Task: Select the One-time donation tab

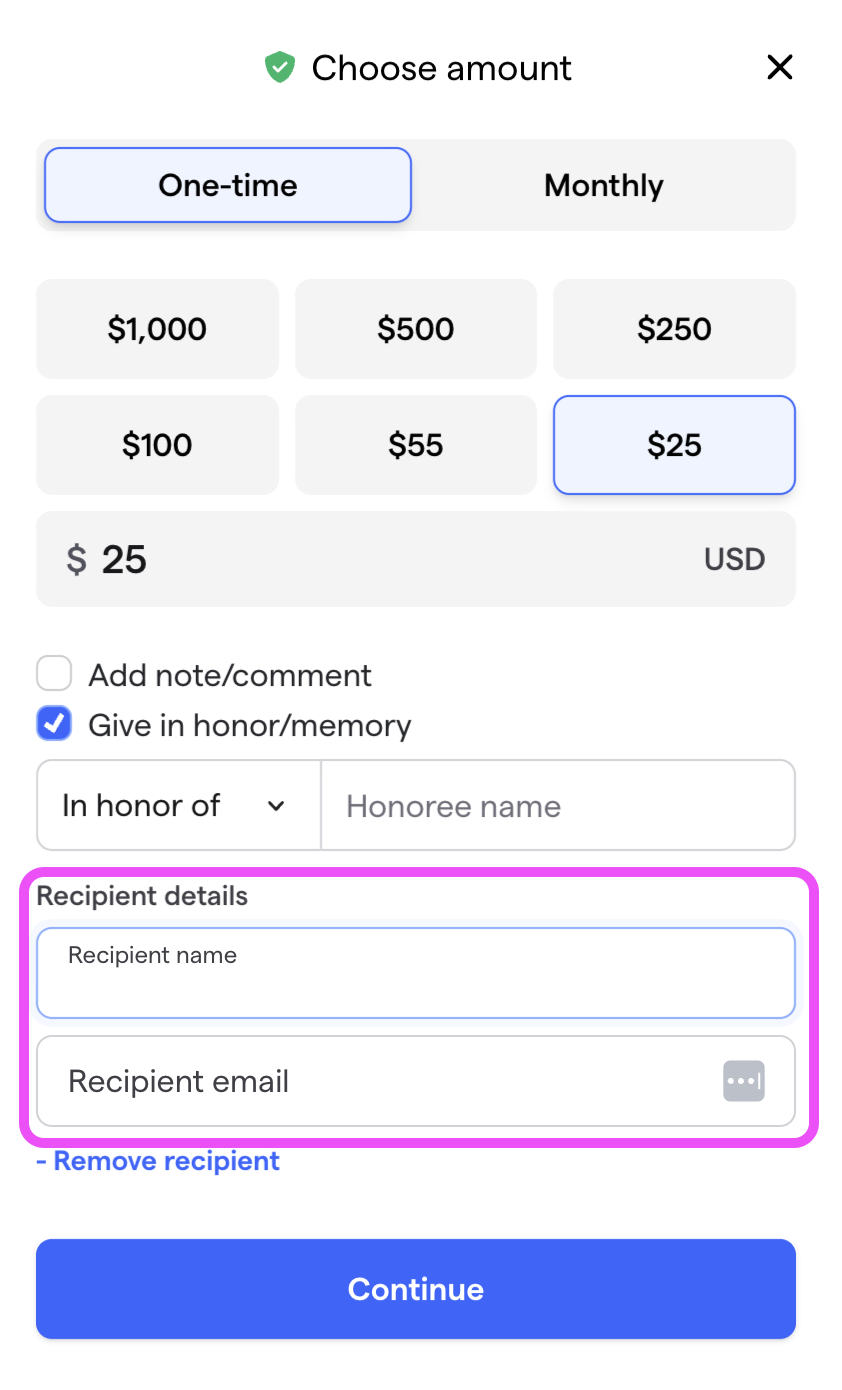Action: 228,185
